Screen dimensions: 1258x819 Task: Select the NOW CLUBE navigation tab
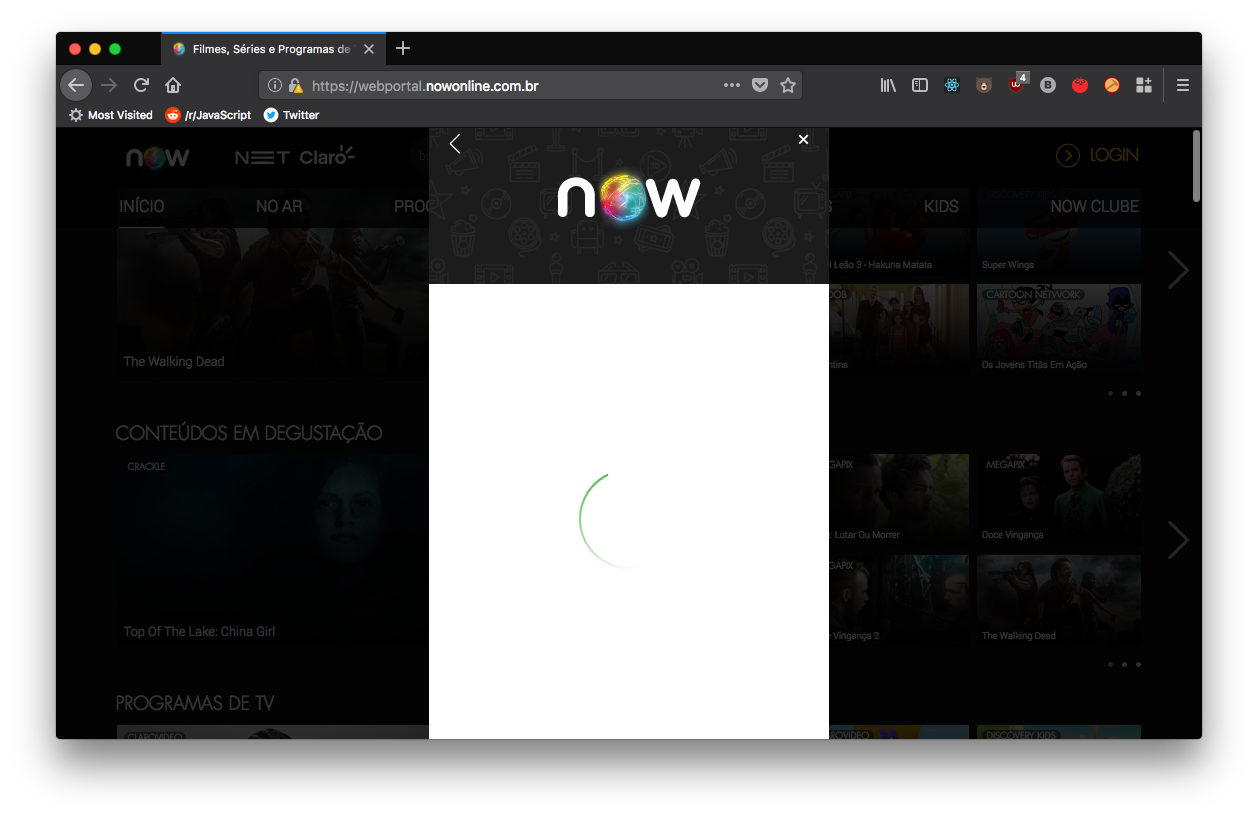click(1094, 206)
